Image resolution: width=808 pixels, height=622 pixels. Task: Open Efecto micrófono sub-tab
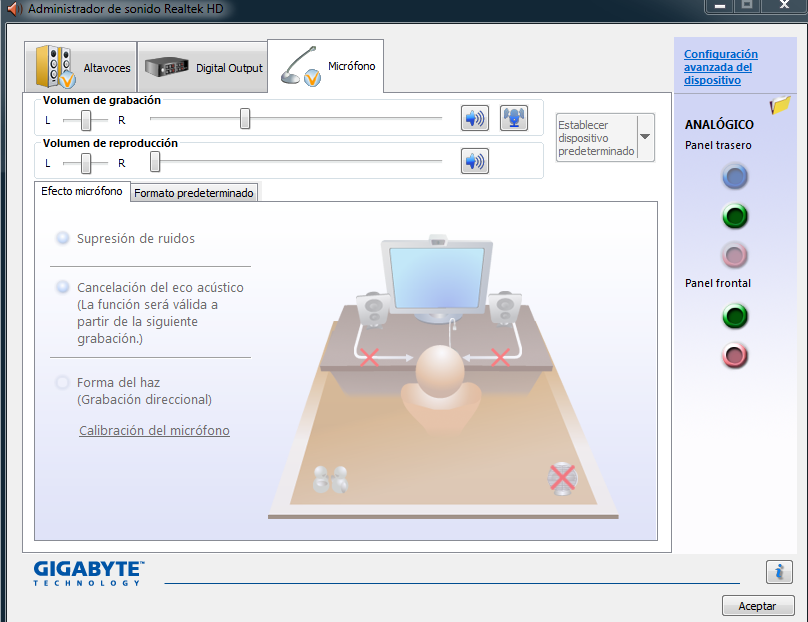click(x=82, y=191)
